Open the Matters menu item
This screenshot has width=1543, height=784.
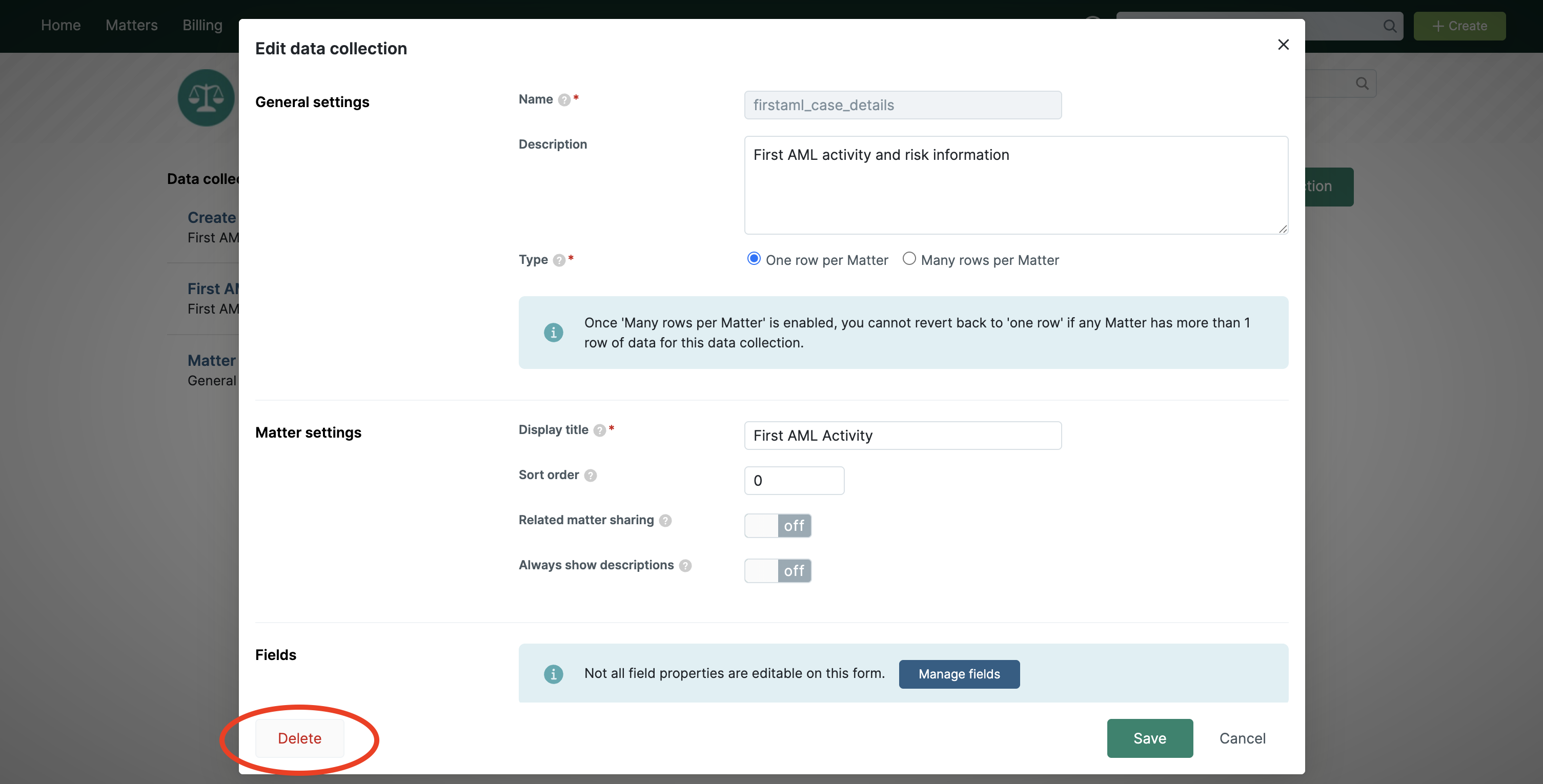(131, 25)
